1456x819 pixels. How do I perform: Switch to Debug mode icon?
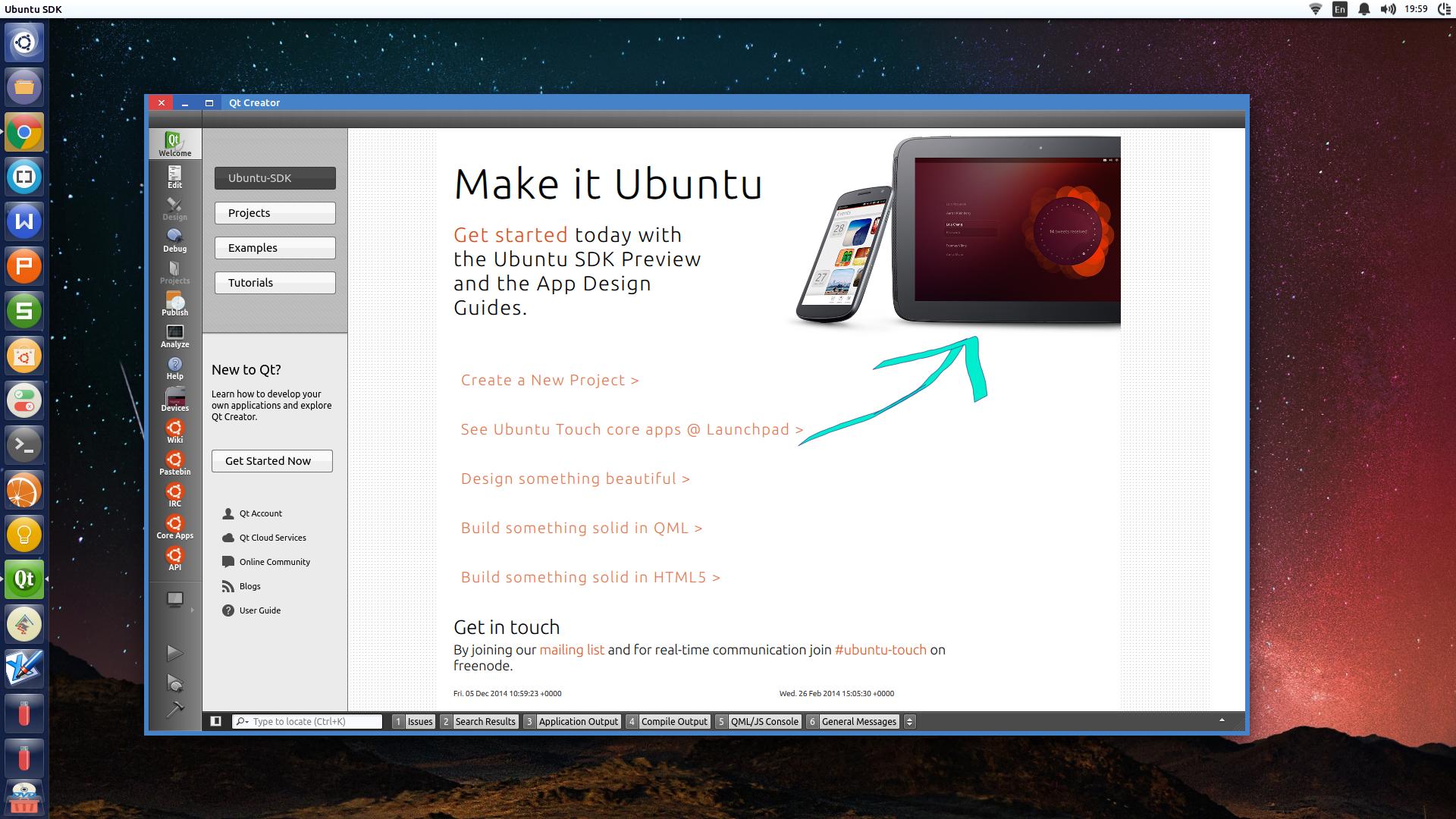[x=174, y=240]
